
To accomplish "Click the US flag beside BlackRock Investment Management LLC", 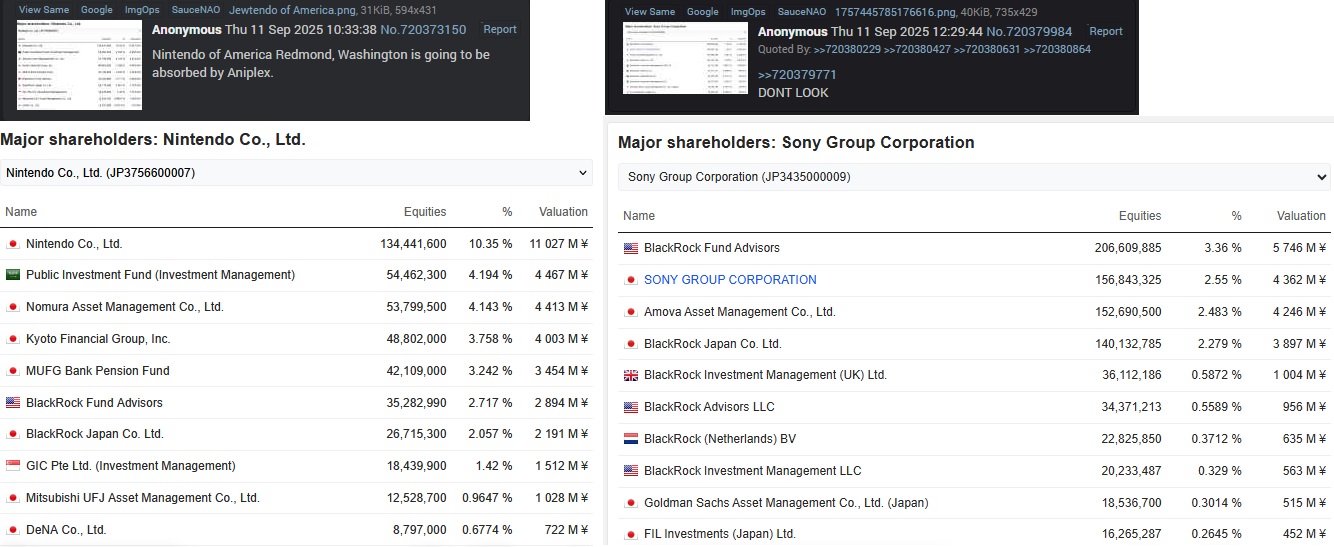I will coord(630,471).
